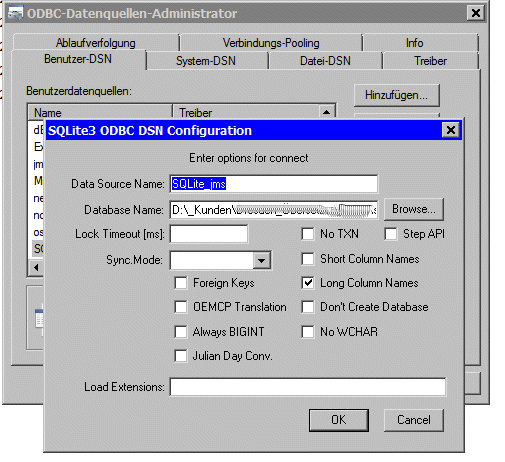Open the Sync.Mode dropdown
Viewport: 505px width, 462px height.
(262, 260)
